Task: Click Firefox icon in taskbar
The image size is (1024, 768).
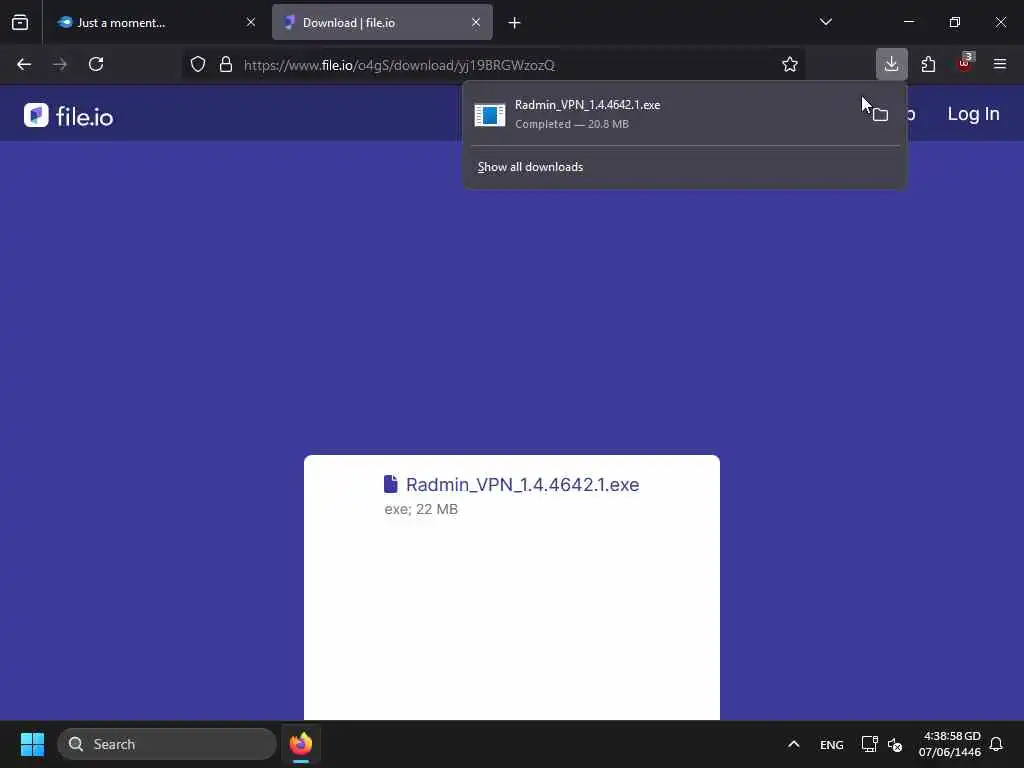Action: [x=301, y=744]
